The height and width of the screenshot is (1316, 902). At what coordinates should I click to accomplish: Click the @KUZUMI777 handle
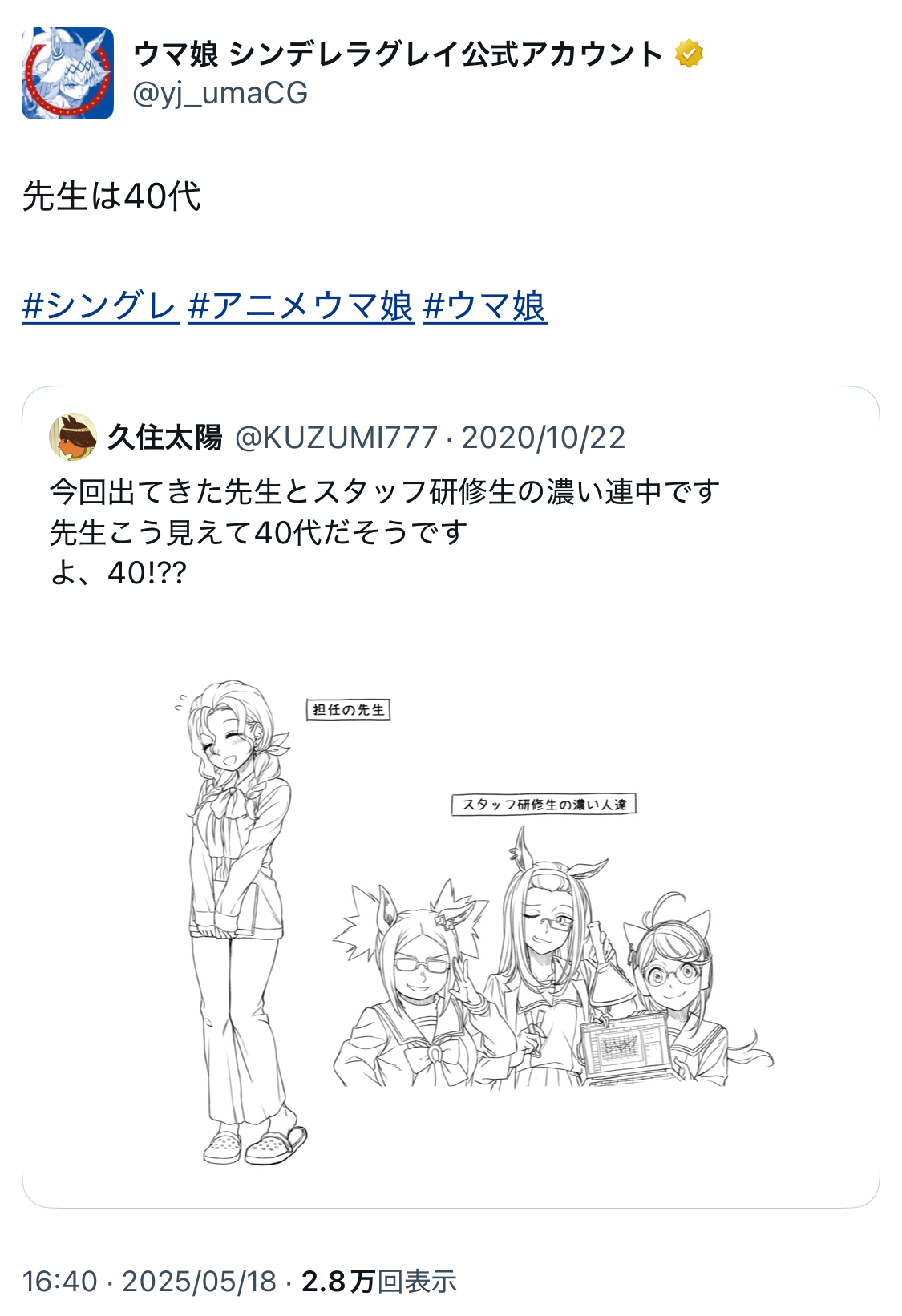(337, 438)
